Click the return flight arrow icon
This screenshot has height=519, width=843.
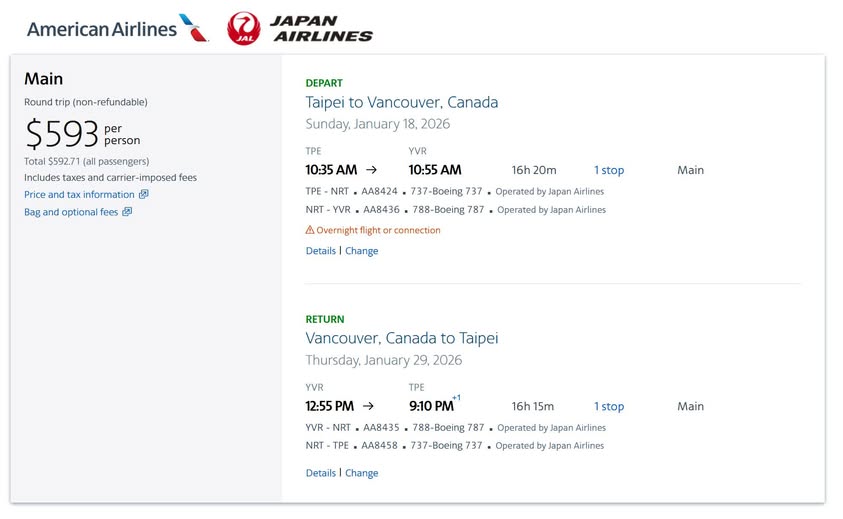coord(368,406)
